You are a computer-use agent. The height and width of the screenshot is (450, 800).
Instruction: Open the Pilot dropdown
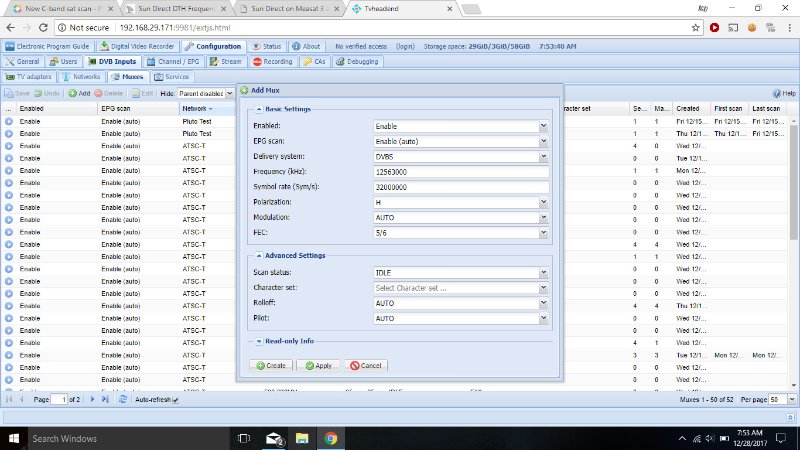[x=543, y=319]
